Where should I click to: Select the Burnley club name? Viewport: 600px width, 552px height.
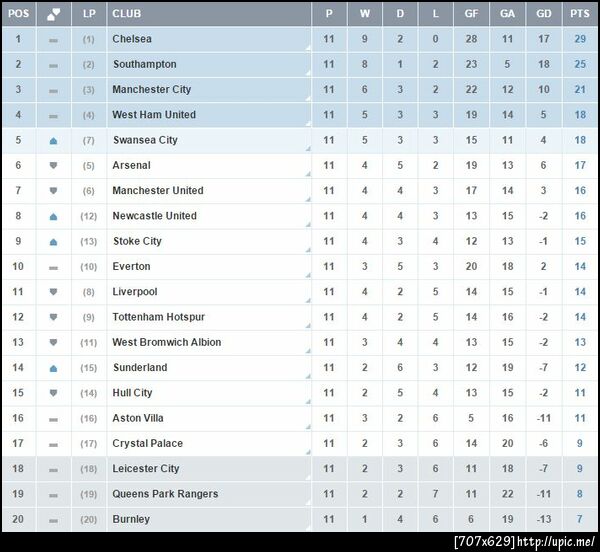pyautogui.click(x=131, y=520)
